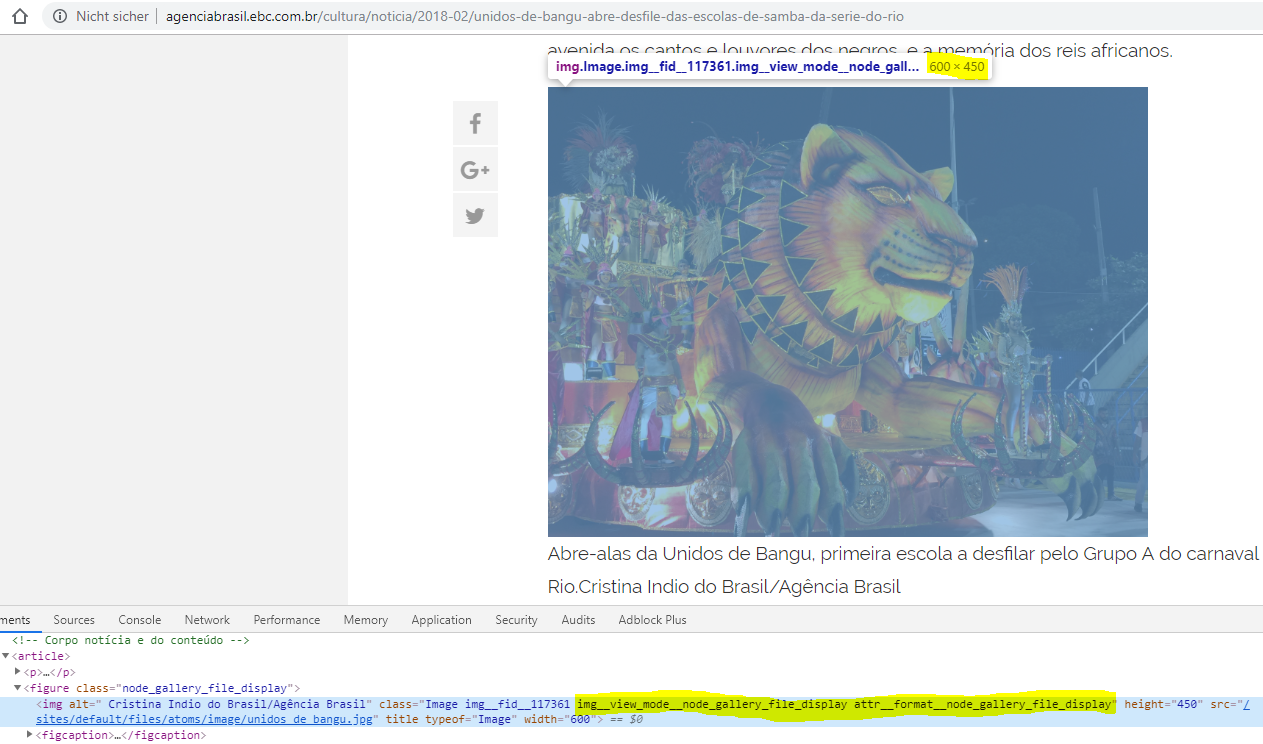Open the Memory tab
Screen dimensions: 1263x744
(365, 620)
